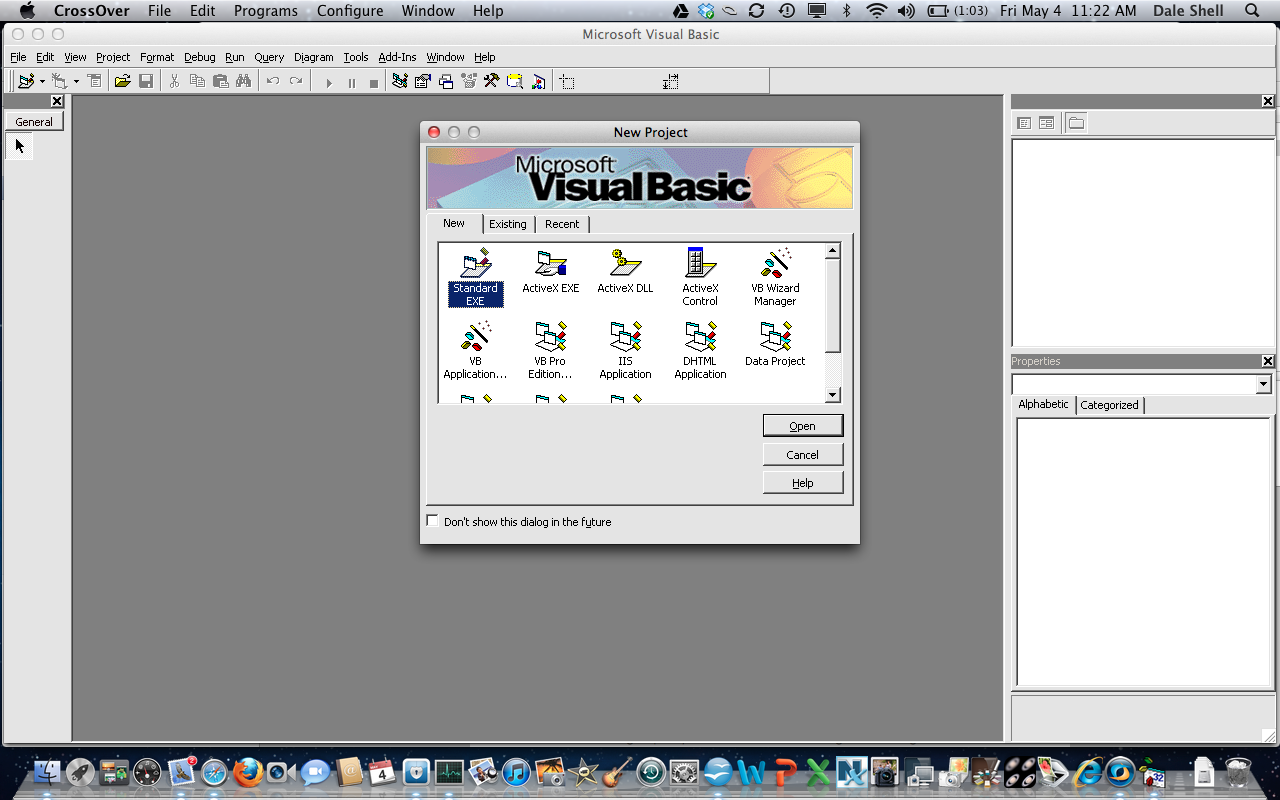Click the Find binoculars toolbar icon

point(244,82)
